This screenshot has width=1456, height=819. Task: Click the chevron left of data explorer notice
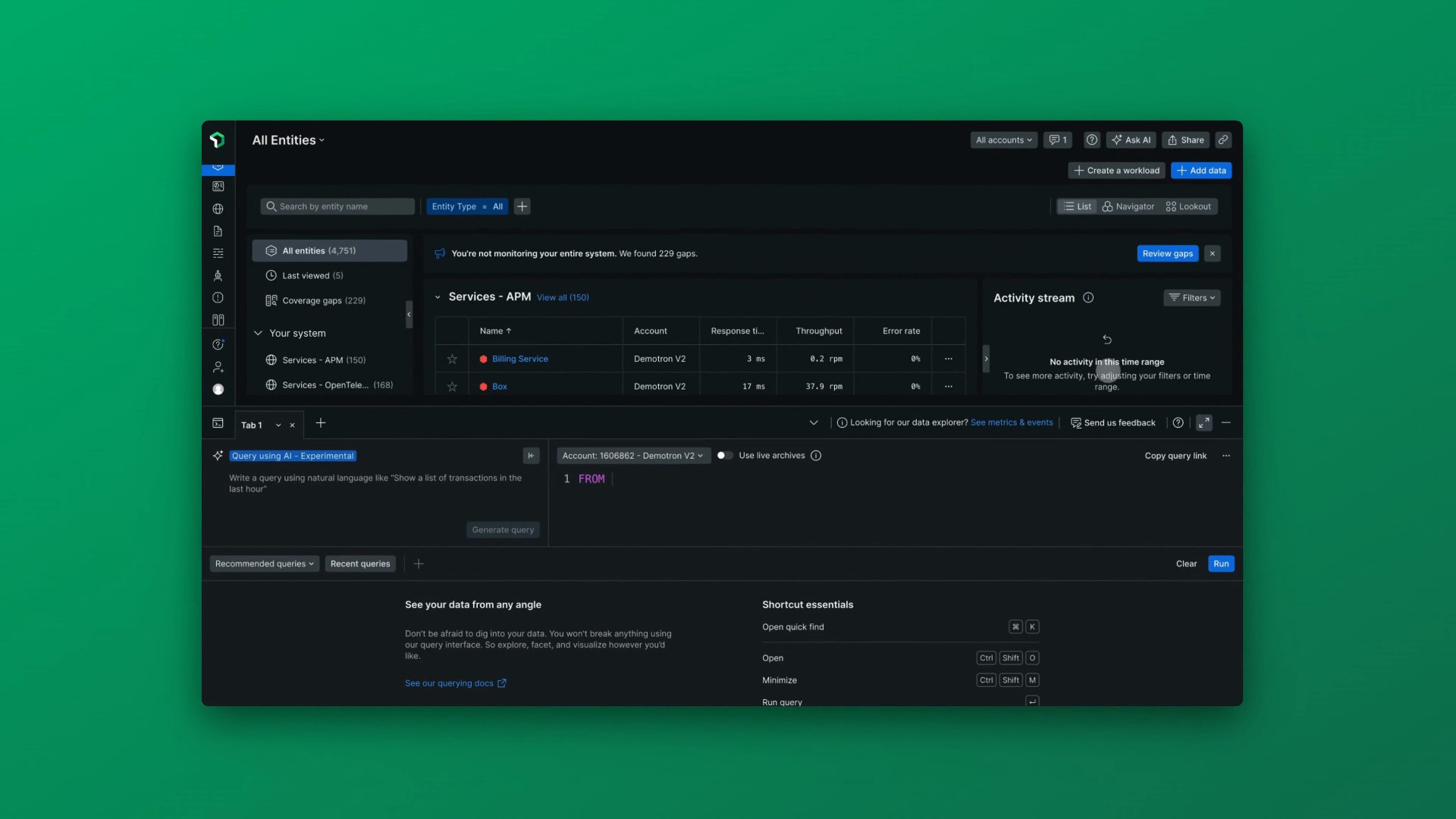coord(814,422)
